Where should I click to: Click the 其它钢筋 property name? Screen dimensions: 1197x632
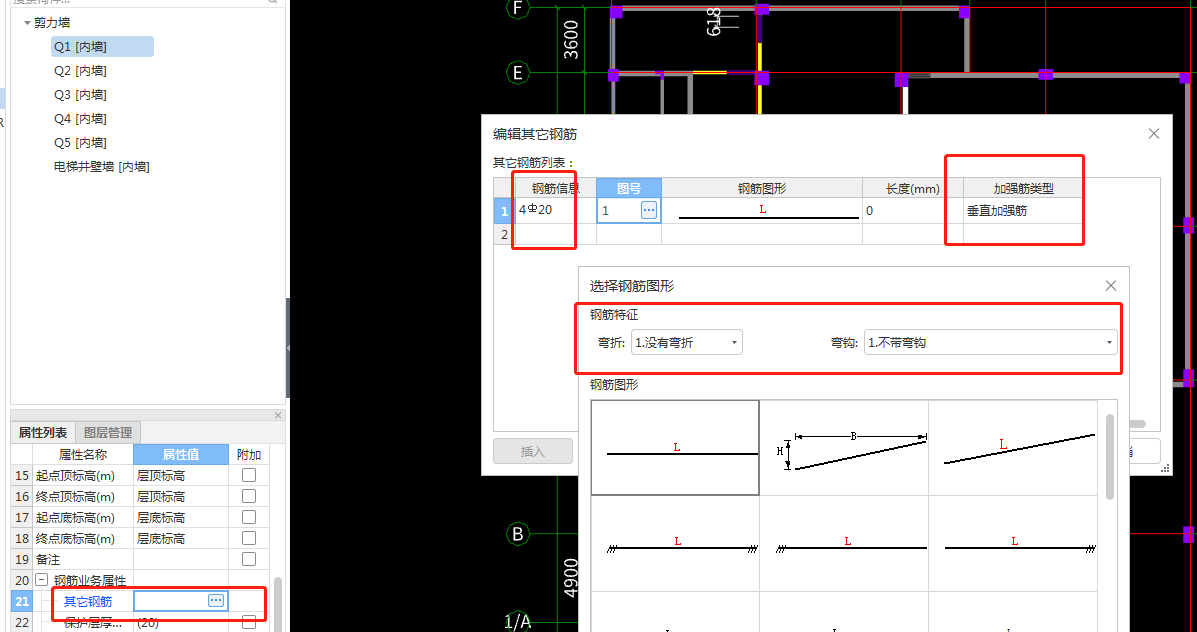(x=88, y=601)
